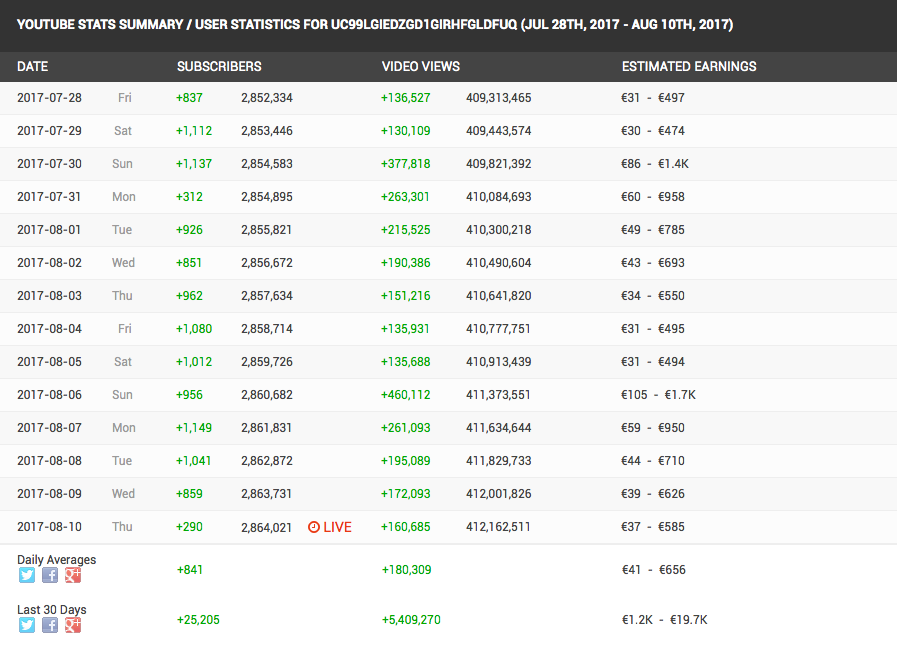This screenshot has width=897, height=645.
Task: Click the Last 30 Days label
Action: point(51,610)
